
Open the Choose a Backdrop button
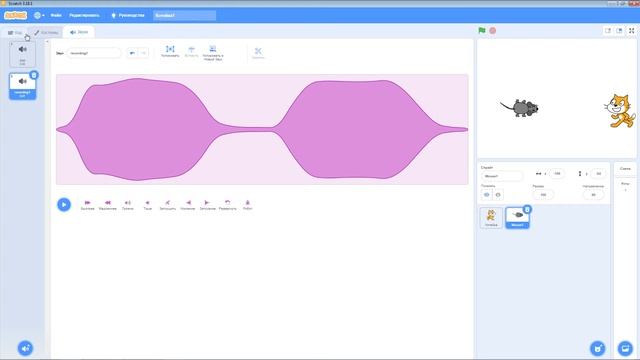(x=625, y=348)
